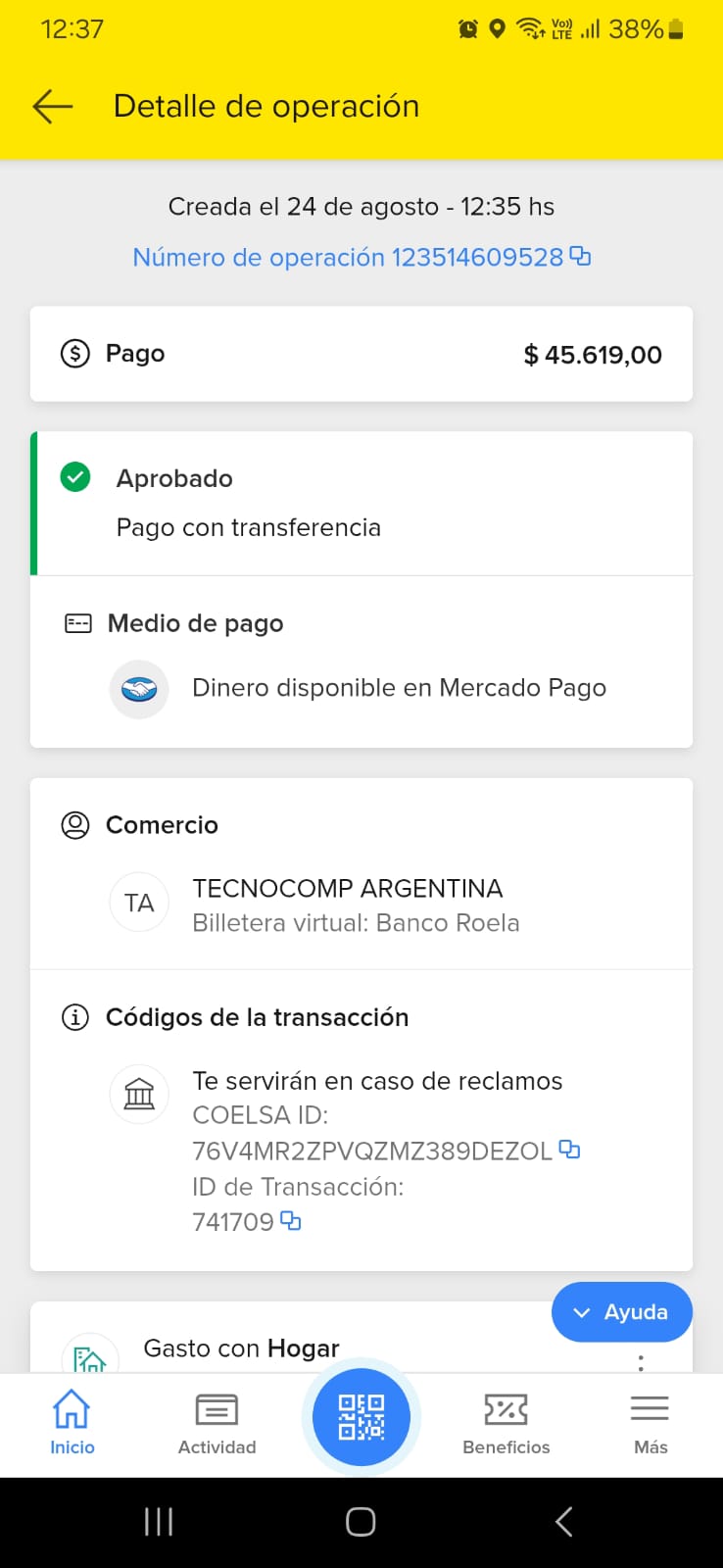723x1568 pixels.
Task: Switch to the Actividad tab
Action: [x=217, y=1422]
